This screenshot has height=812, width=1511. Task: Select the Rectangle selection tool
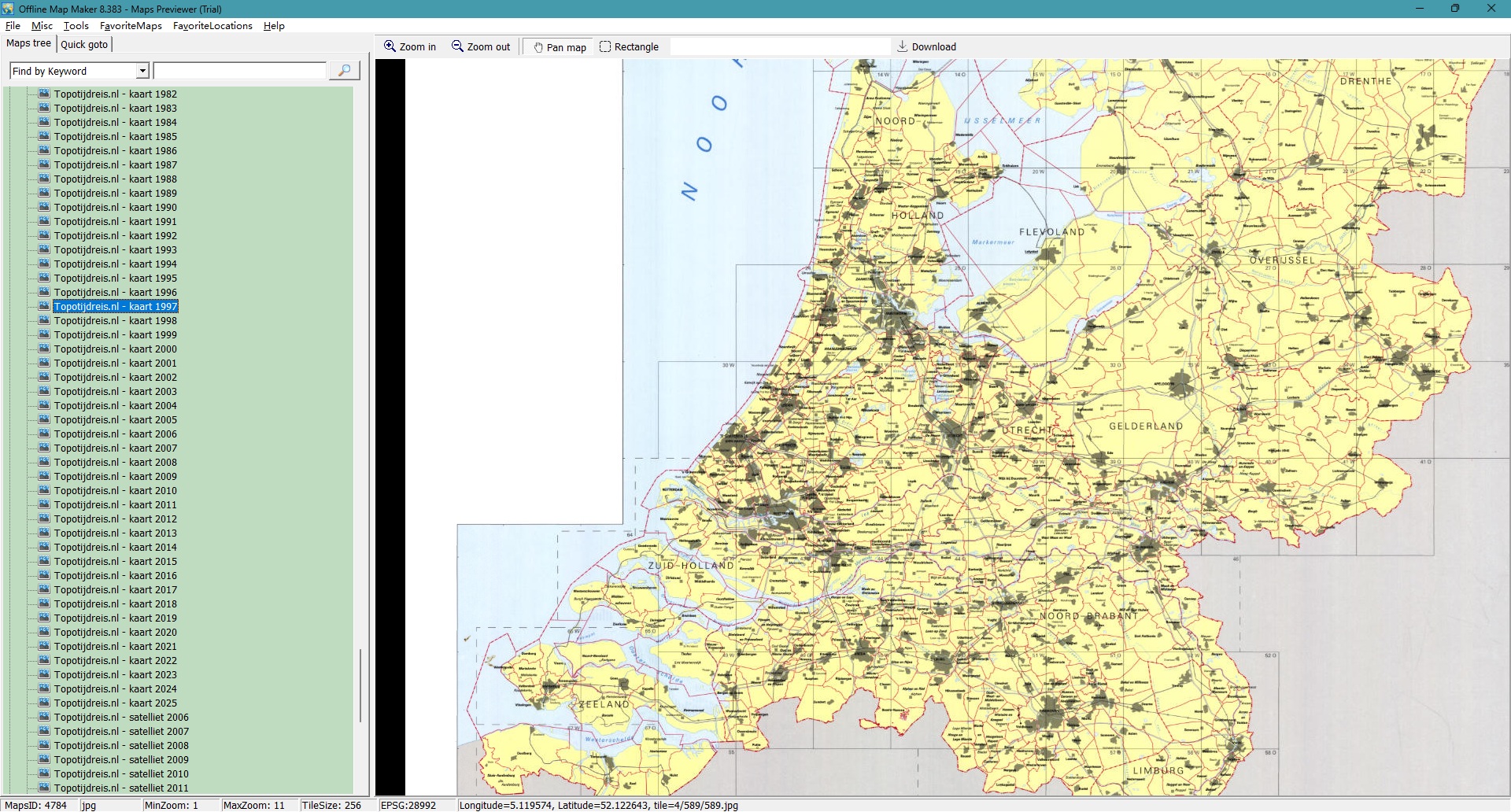click(x=605, y=46)
